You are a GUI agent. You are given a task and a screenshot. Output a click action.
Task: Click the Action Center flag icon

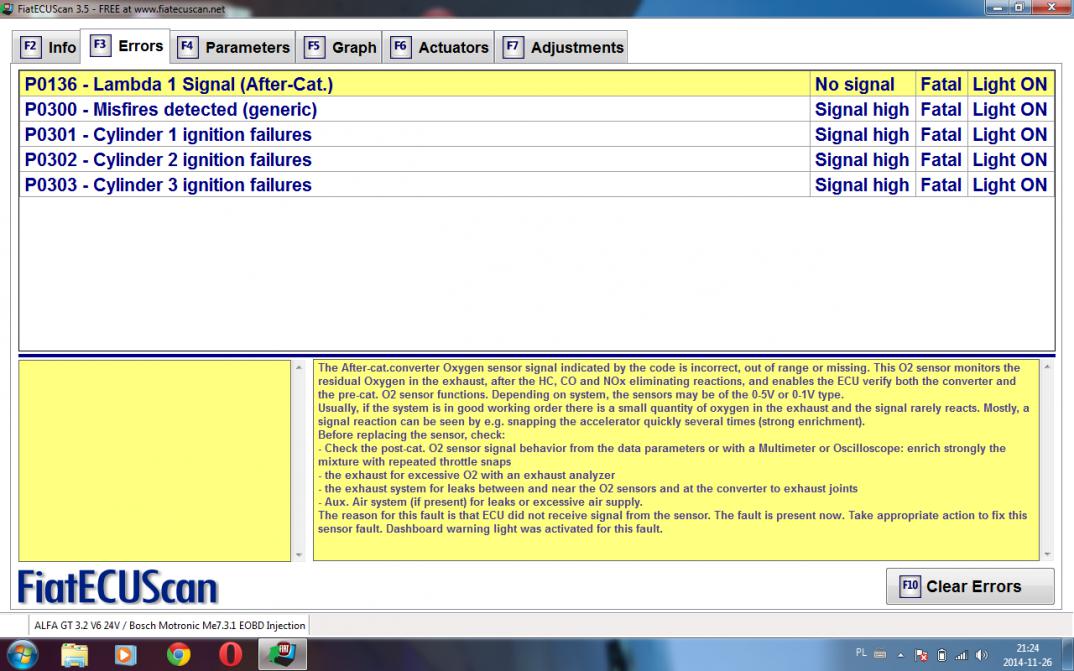click(921, 655)
